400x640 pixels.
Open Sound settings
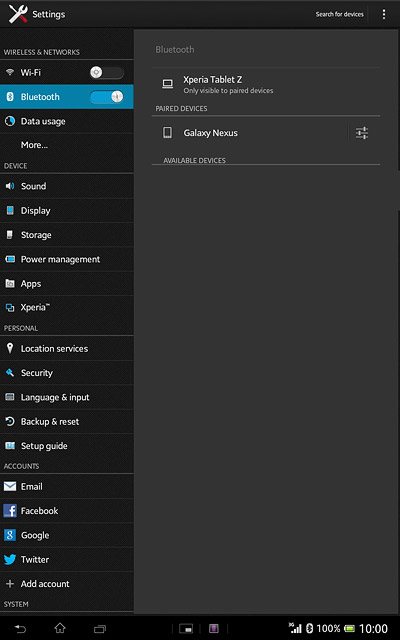(x=67, y=186)
